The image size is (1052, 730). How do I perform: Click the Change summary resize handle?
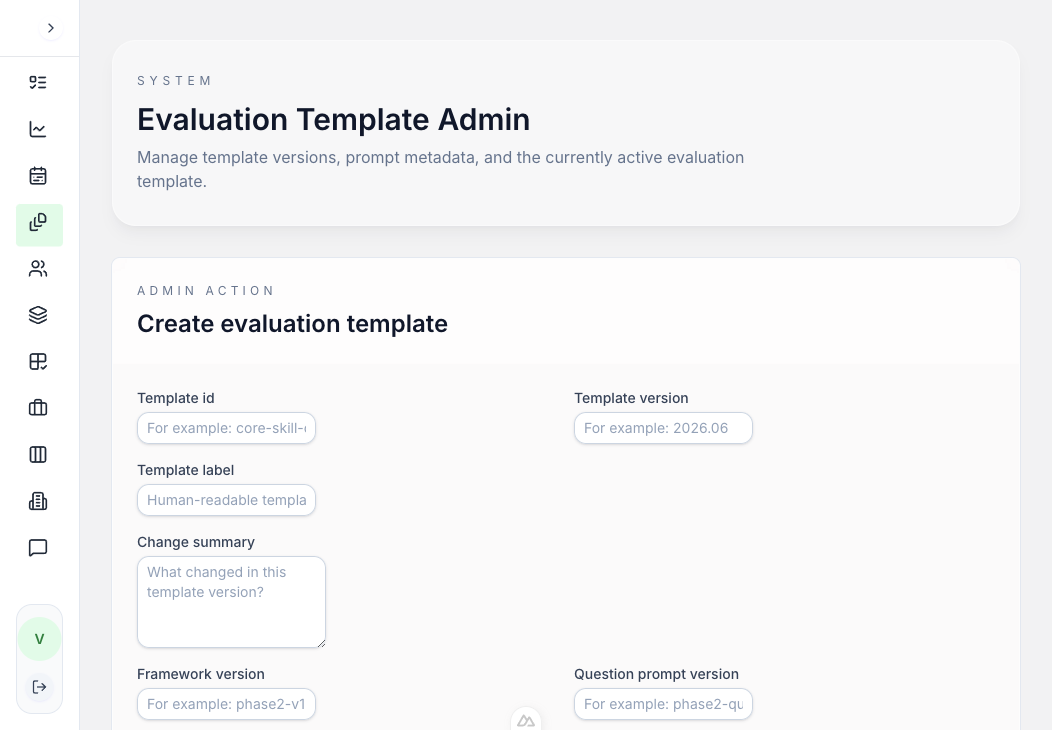coord(321,643)
